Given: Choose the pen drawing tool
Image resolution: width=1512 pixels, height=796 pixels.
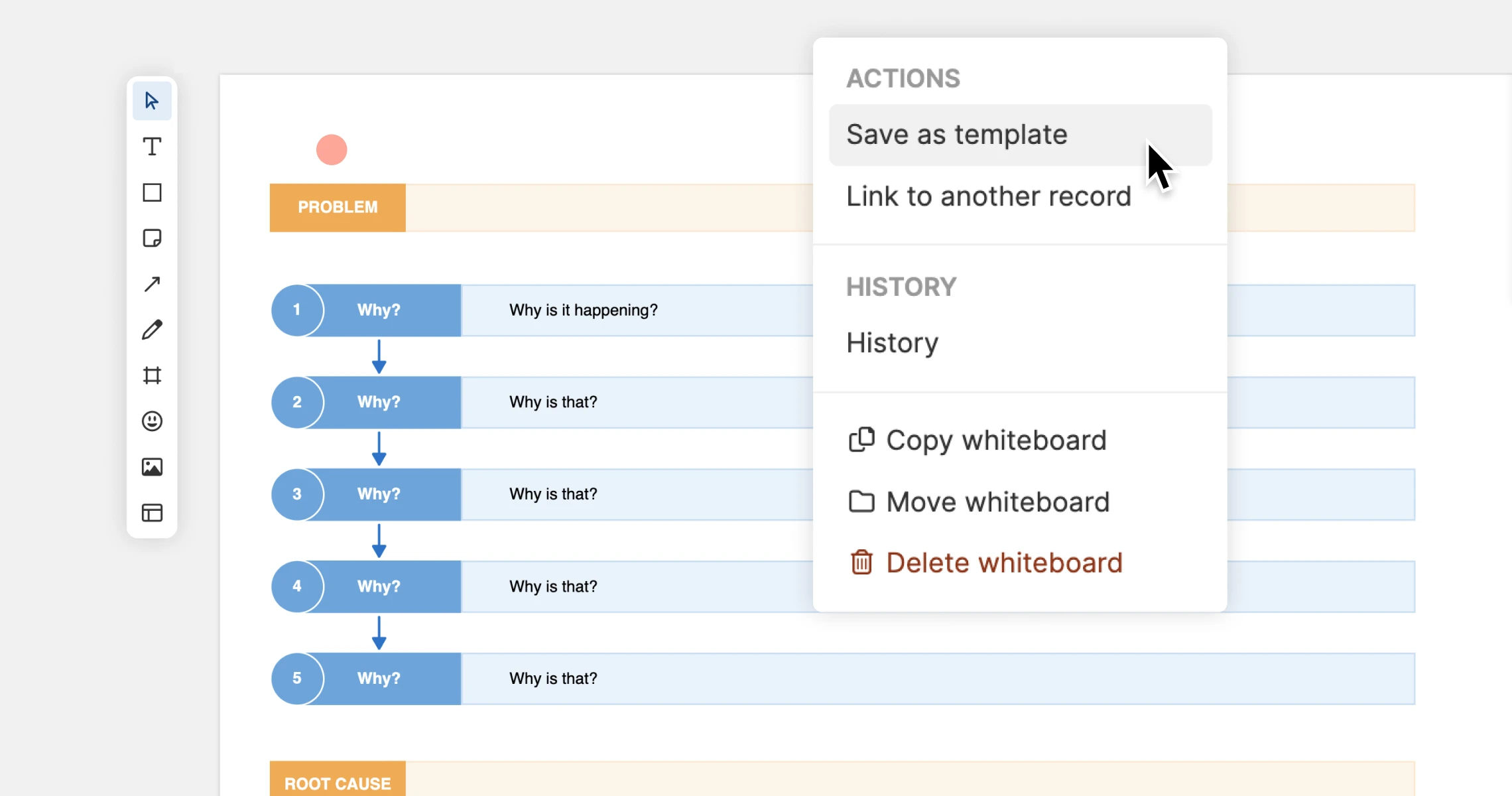Looking at the screenshot, I should click(x=152, y=330).
